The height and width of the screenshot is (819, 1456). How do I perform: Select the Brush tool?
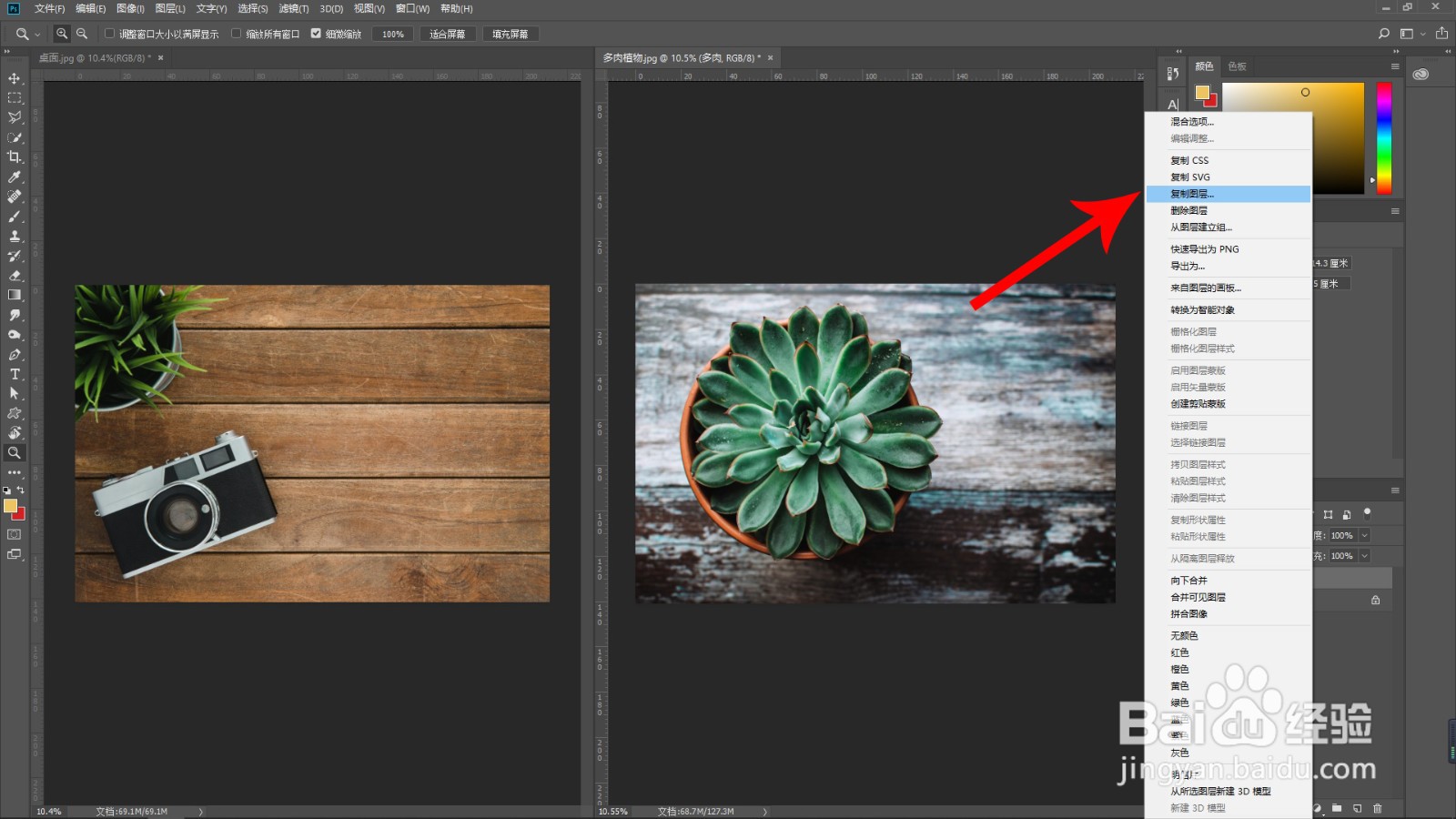click(15, 217)
